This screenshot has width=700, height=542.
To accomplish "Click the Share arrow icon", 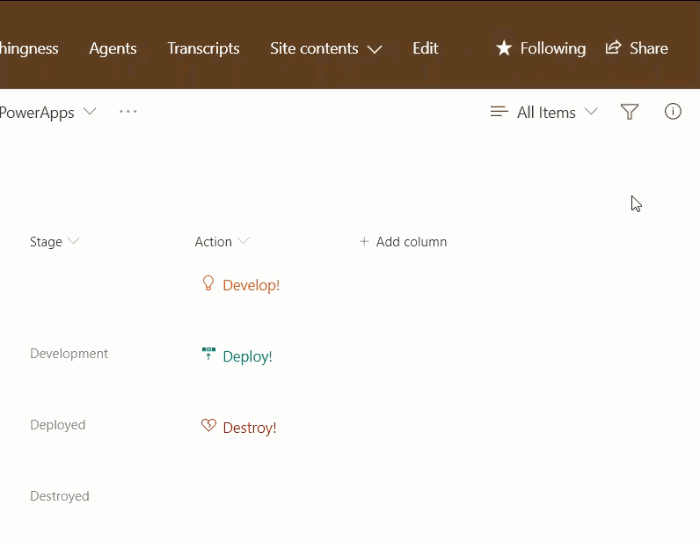I will [614, 48].
